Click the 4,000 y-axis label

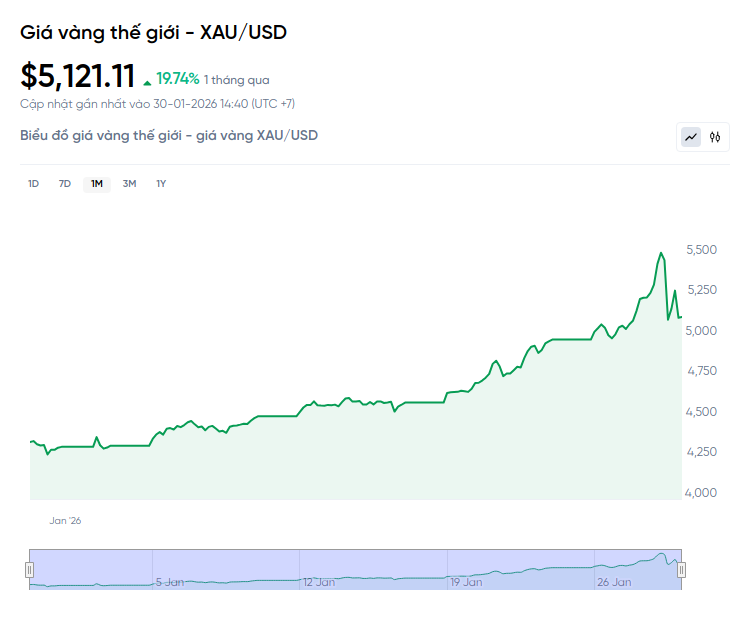click(702, 492)
